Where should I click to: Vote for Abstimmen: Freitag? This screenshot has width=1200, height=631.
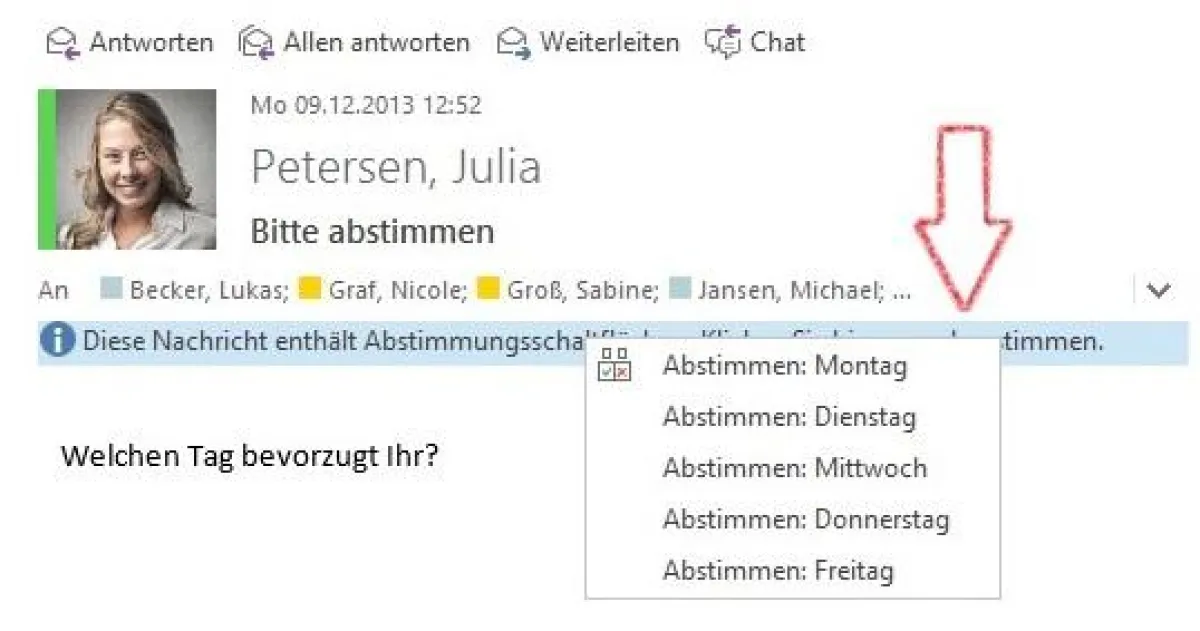[779, 570]
